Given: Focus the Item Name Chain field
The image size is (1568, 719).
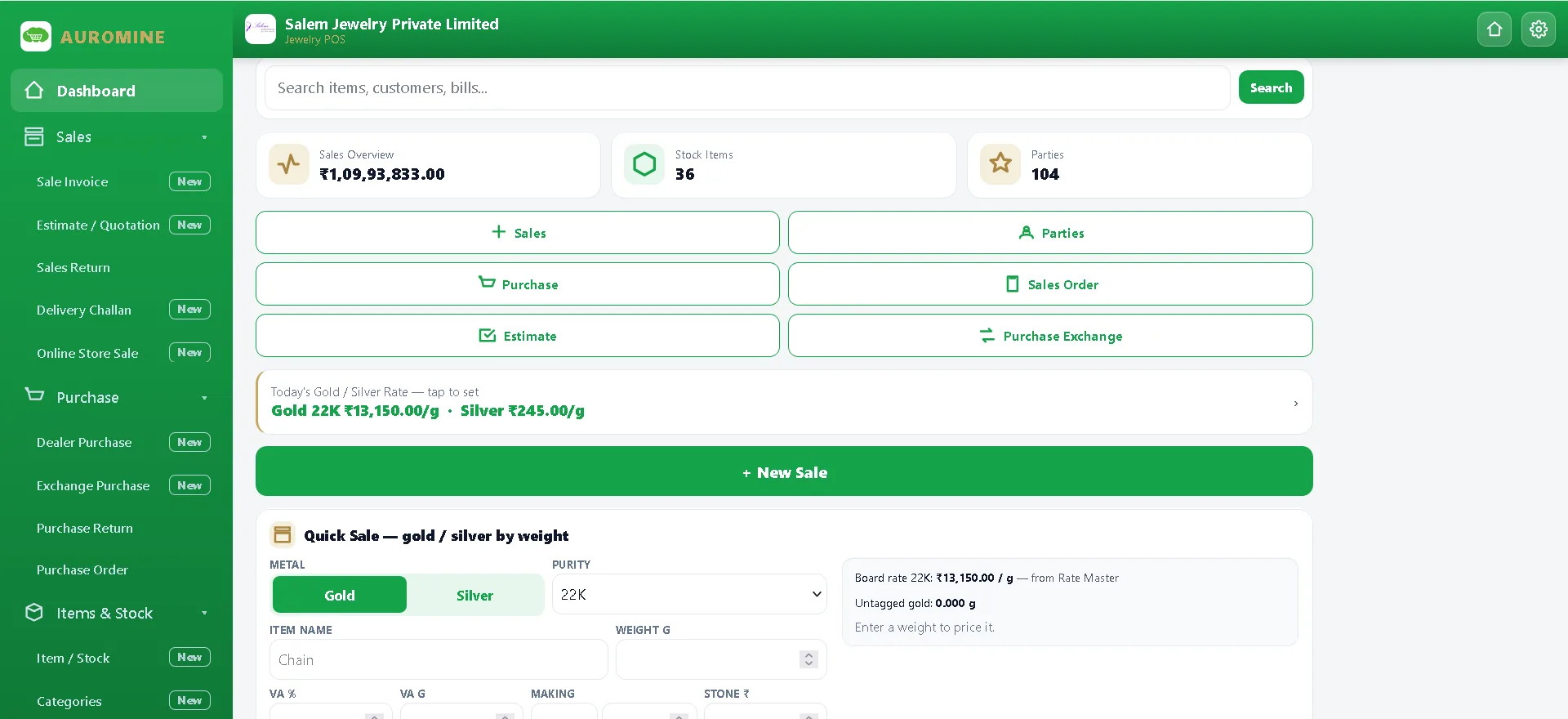Looking at the screenshot, I should coord(439,659).
